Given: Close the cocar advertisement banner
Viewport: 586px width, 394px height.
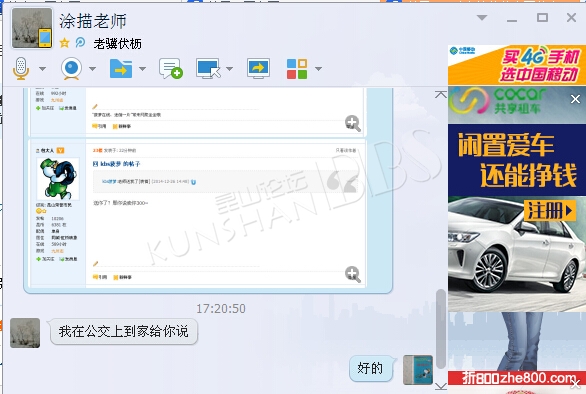Looking at the screenshot, I should (x=576, y=99).
